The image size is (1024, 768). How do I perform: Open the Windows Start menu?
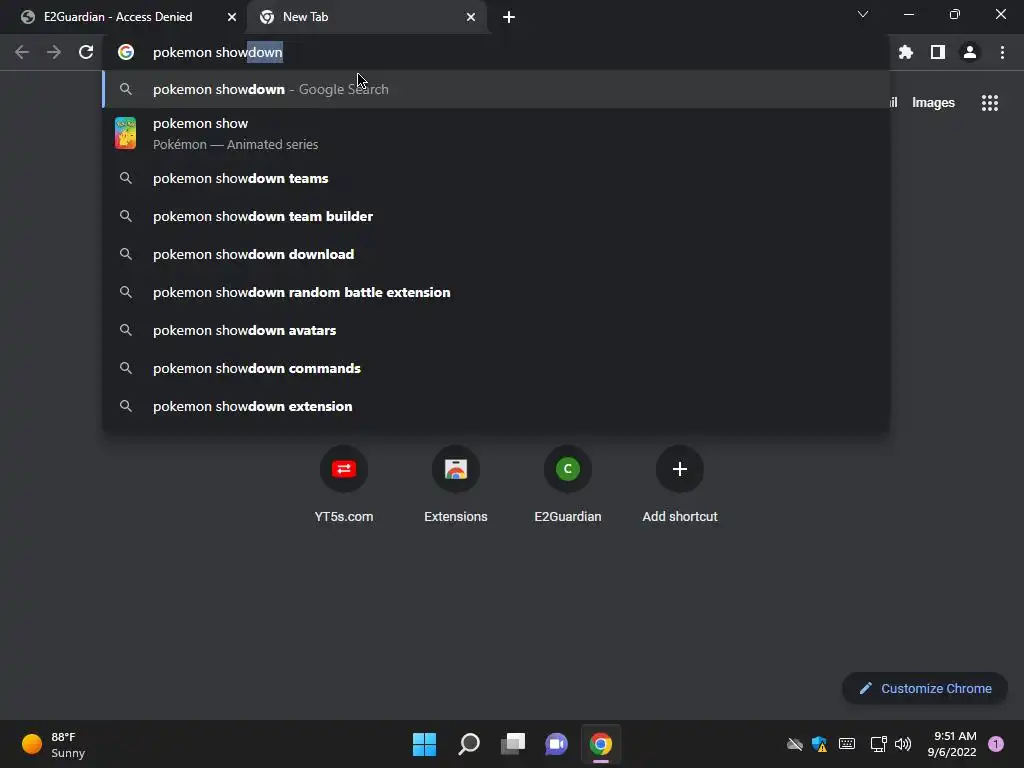click(424, 744)
